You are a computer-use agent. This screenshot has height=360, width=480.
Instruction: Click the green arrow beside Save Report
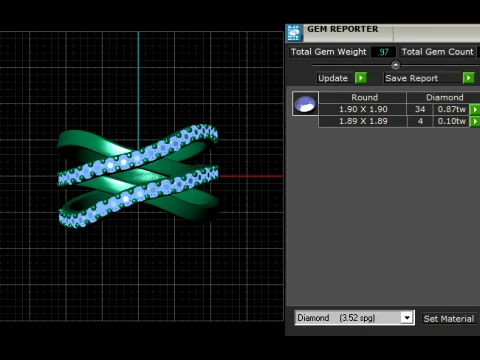point(468,78)
